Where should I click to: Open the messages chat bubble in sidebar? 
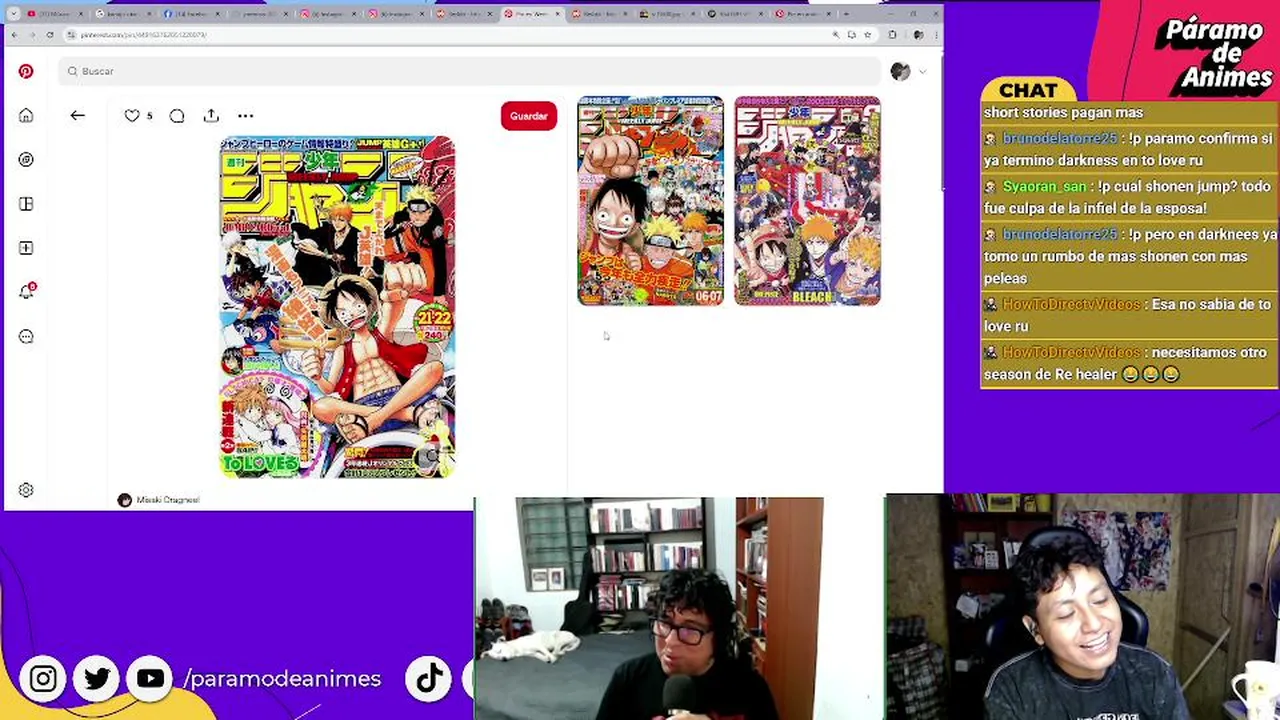tap(26, 336)
